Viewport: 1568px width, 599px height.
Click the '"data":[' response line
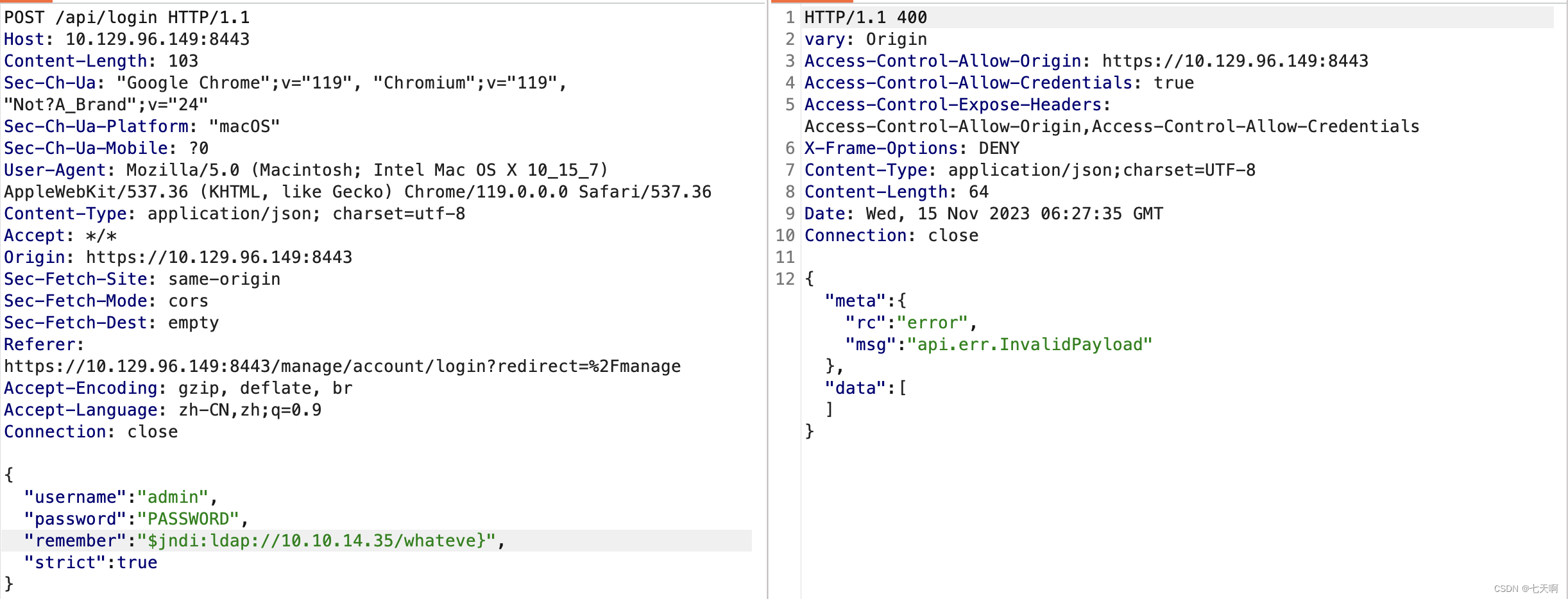[866, 388]
